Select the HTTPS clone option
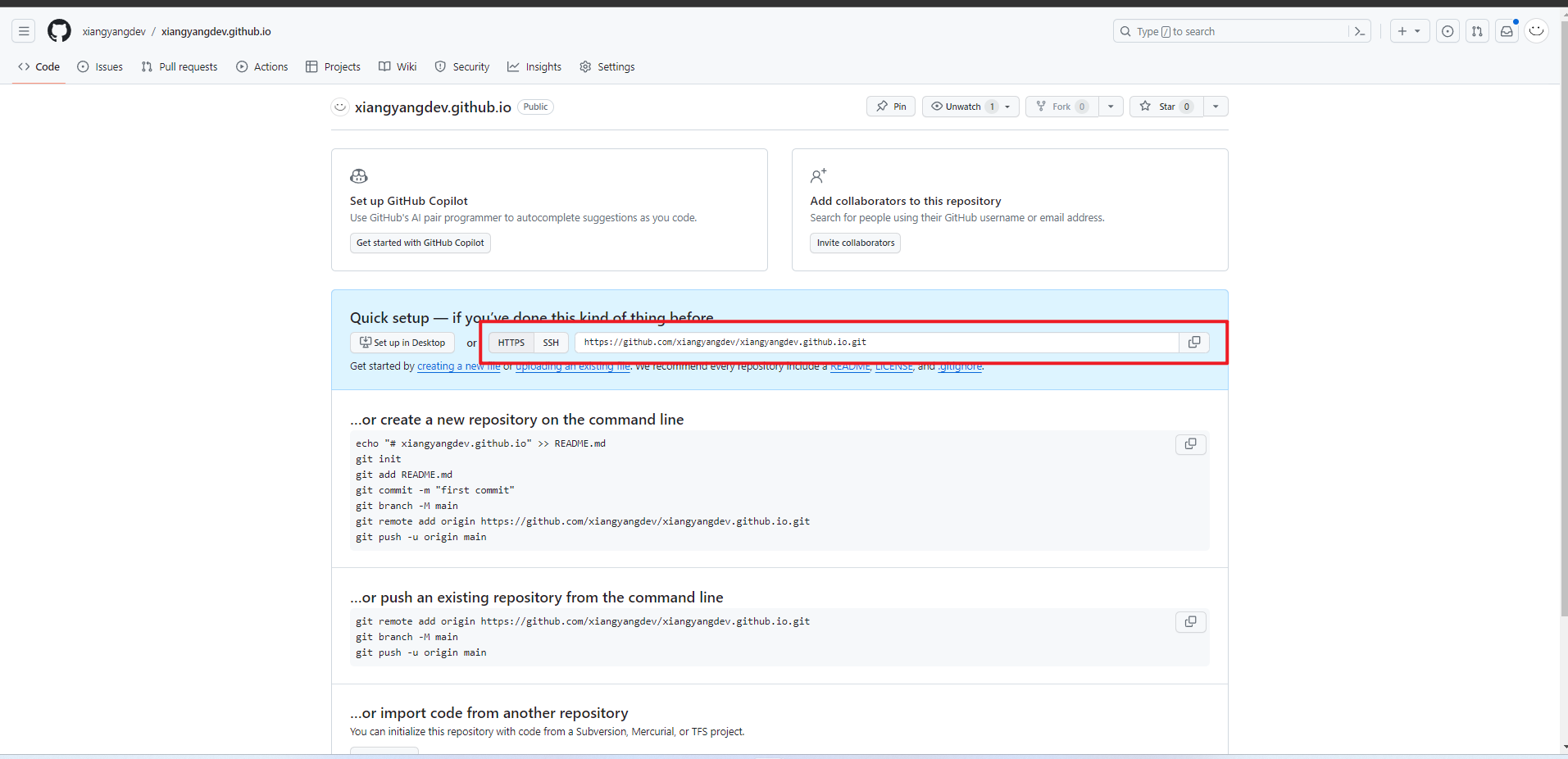This screenshot has width=1568, height=759. [x=511, y=343]
